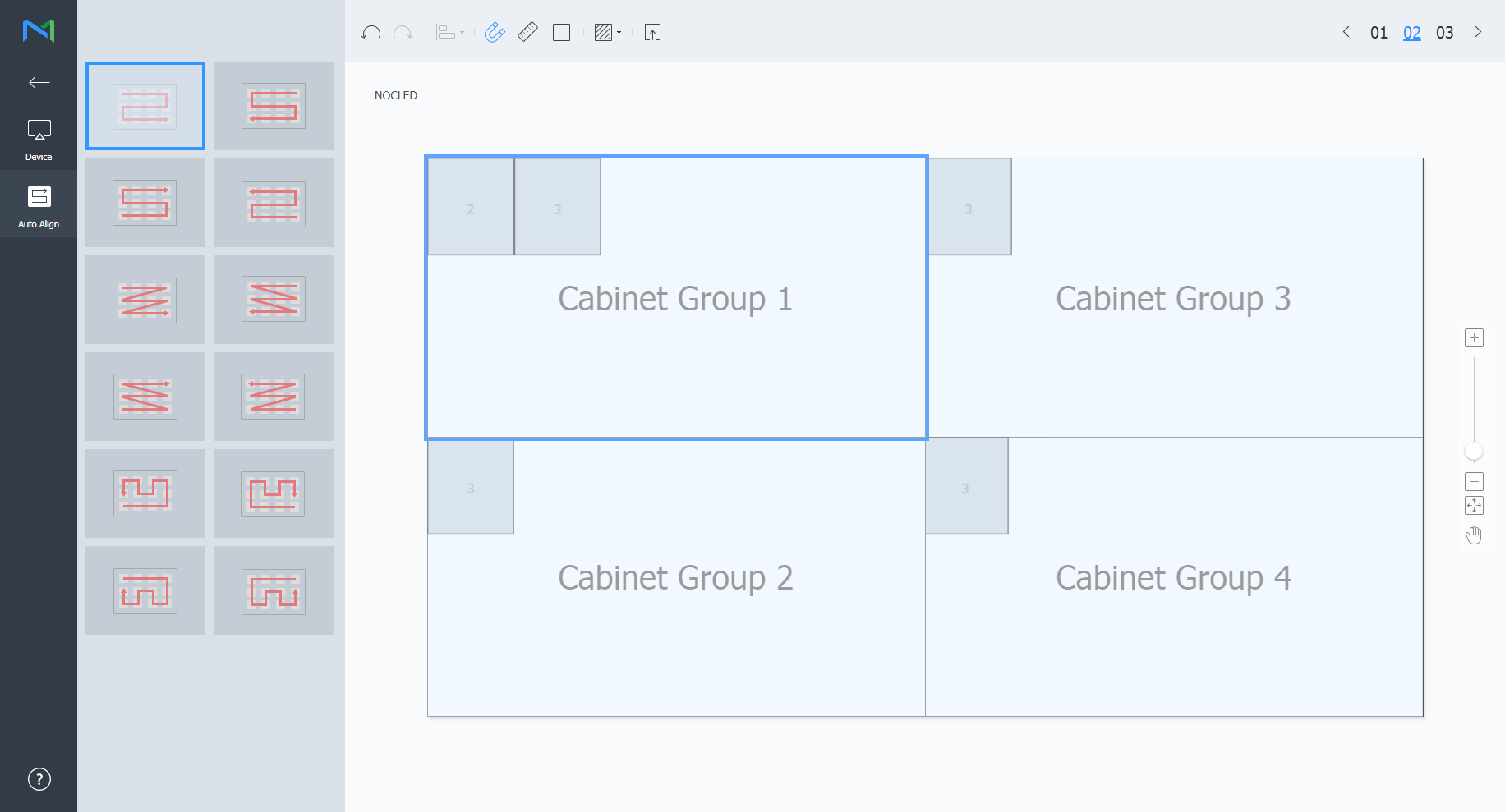Open the help question mark icon
Screen dimensions: 1505x812
coord(39,779)
